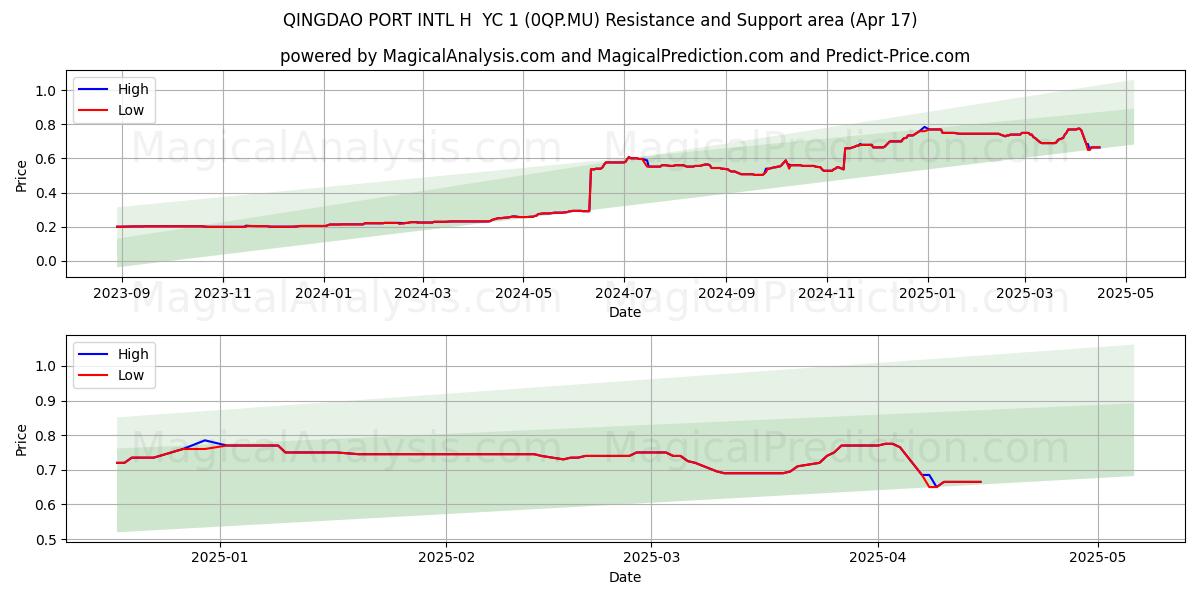Screen dimensions: 1200x600
Task: Click the "0.0" price tick label
Action: click(x=46, y=262)
